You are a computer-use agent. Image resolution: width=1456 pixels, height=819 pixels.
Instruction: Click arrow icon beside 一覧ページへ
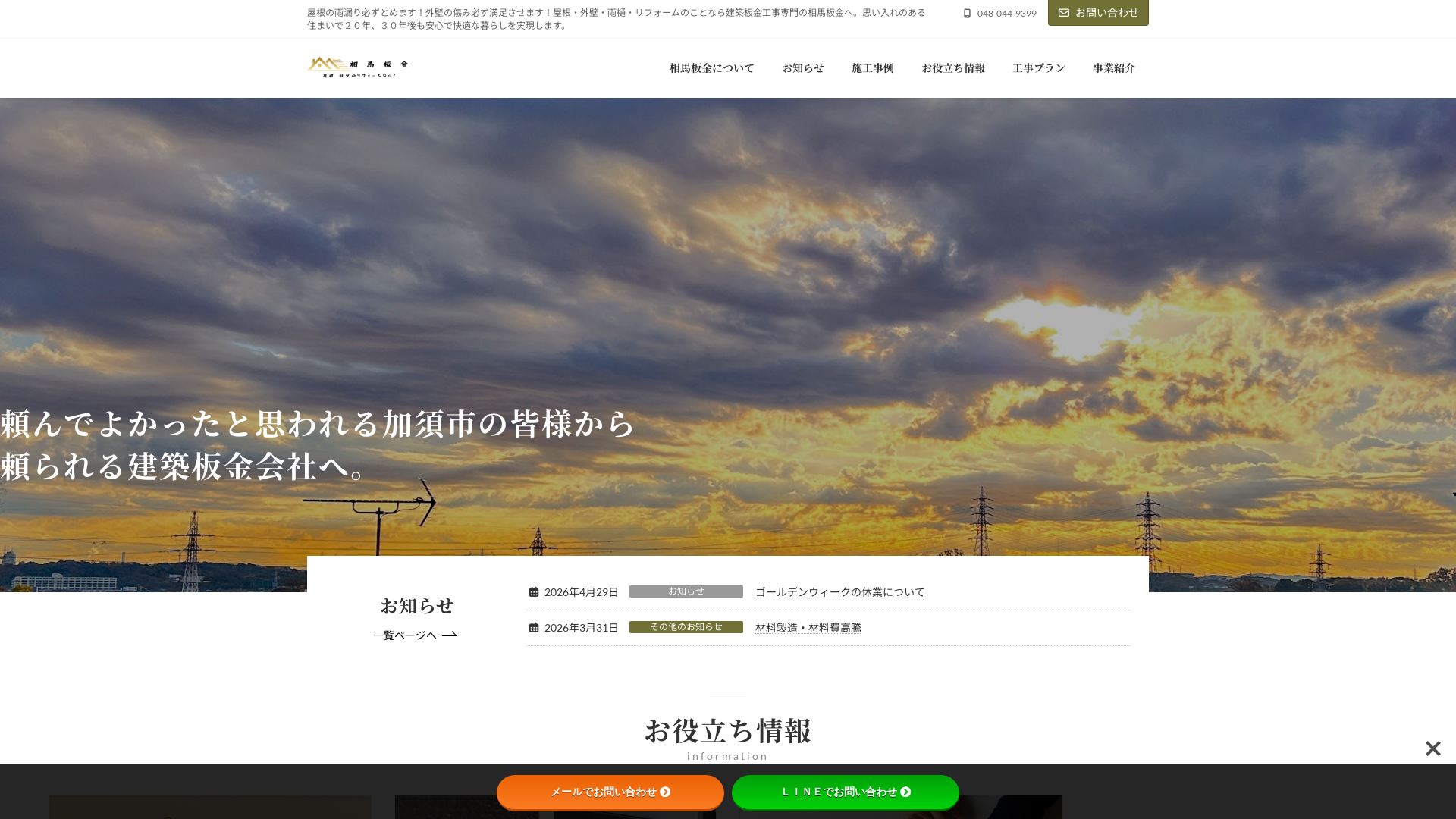click(450, 635)
